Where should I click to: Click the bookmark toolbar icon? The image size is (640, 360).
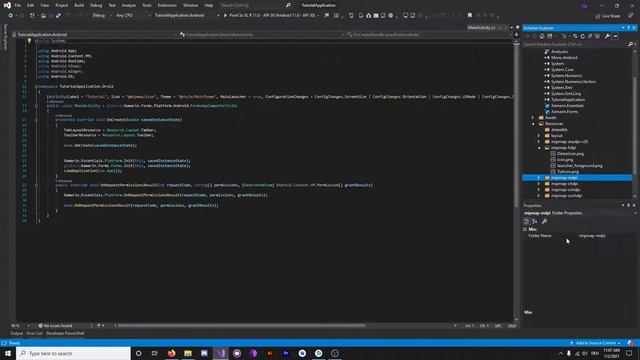point(470,16)
